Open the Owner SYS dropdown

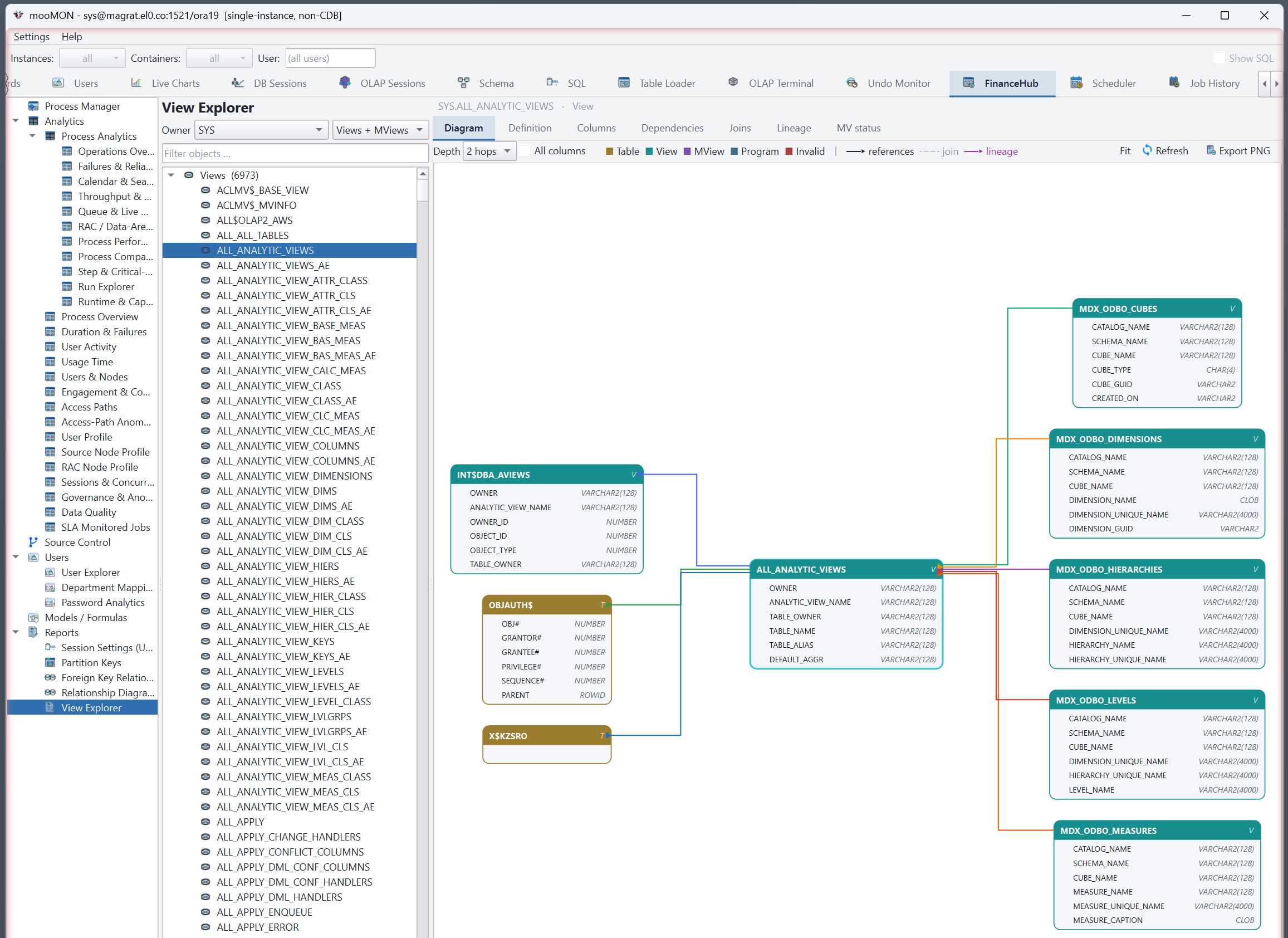click(x=261, y=130)
